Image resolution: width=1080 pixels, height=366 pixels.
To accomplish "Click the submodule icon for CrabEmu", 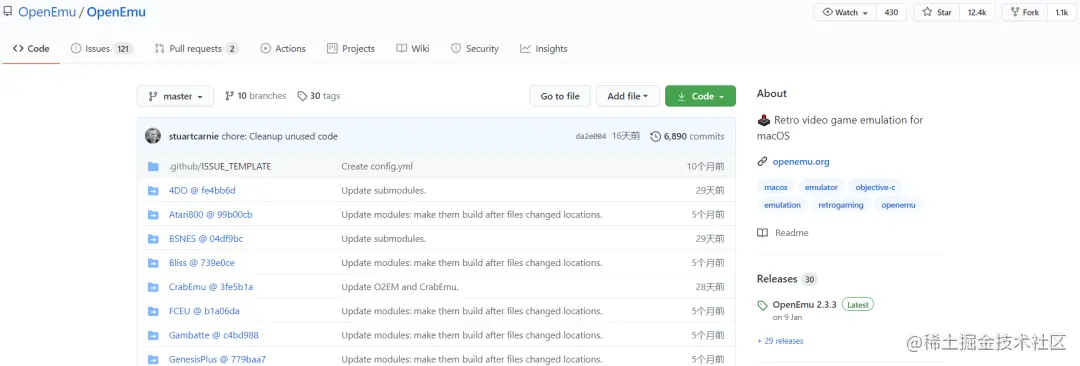I will point(153,287).
